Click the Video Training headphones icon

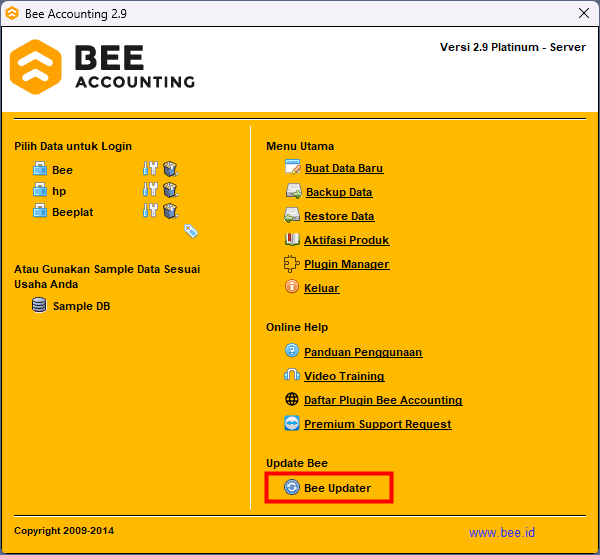(x=291, y=376)
